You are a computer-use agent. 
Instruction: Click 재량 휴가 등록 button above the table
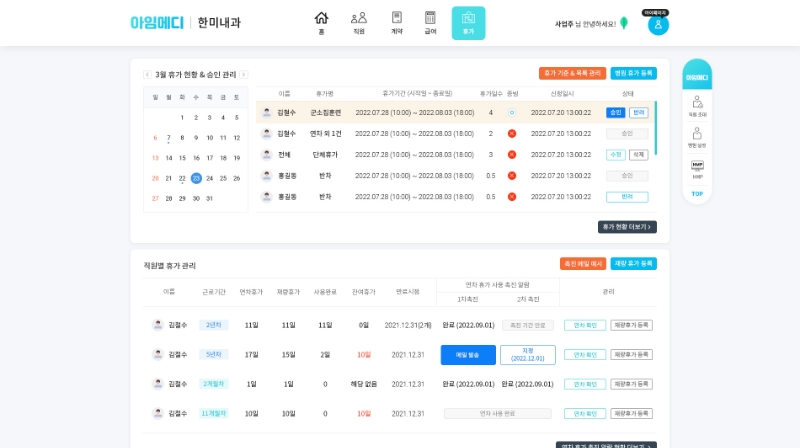(x=634, y=264)
